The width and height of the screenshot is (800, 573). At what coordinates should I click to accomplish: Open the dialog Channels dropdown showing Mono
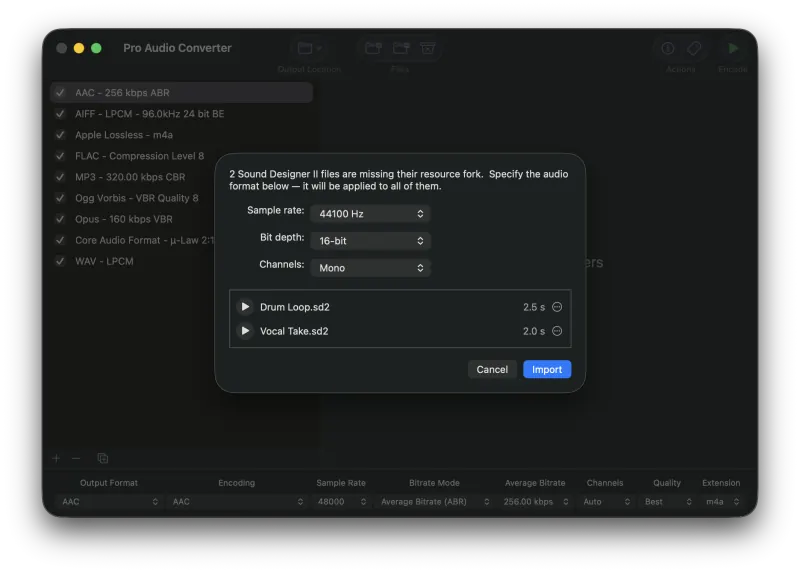pos(370,267)
